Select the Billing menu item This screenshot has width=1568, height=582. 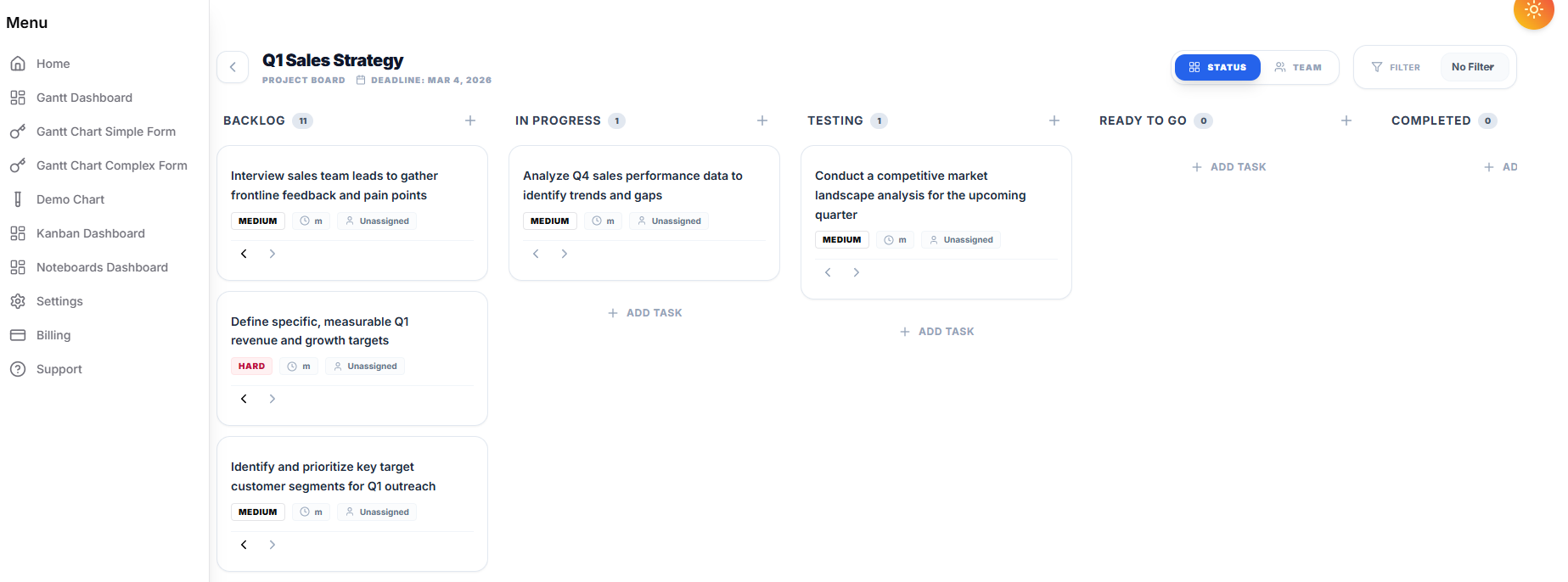point(53,335)
